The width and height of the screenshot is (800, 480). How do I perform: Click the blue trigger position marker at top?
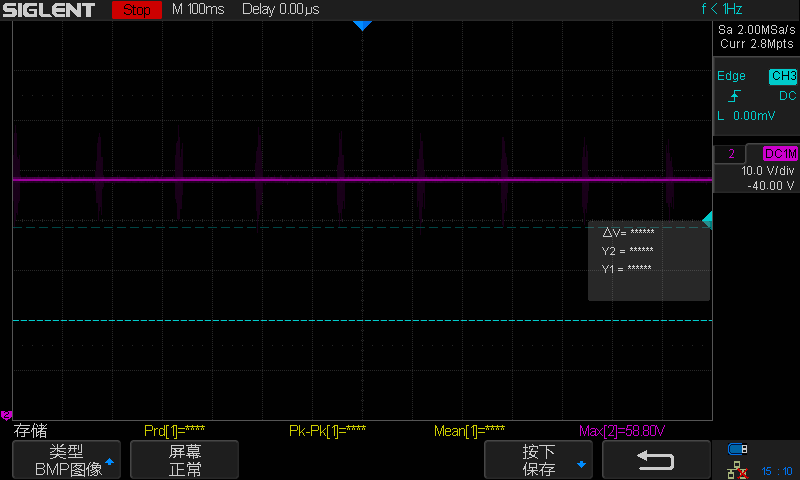pos(362,26)
